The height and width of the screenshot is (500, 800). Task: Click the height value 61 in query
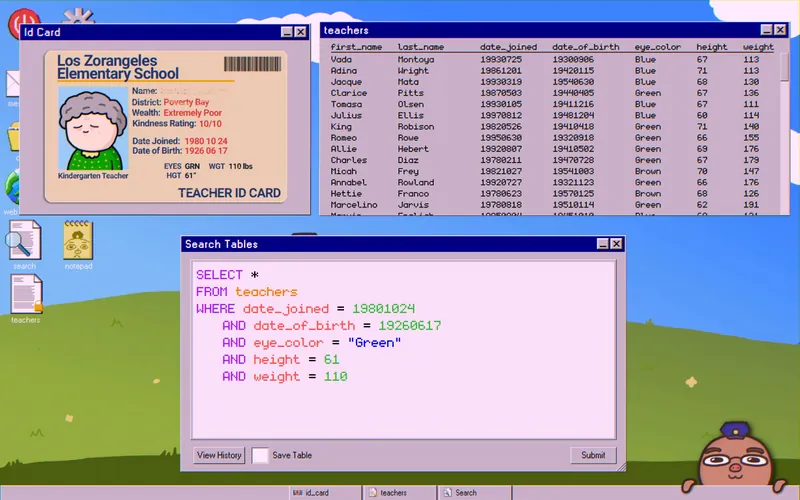coord(332,360)
